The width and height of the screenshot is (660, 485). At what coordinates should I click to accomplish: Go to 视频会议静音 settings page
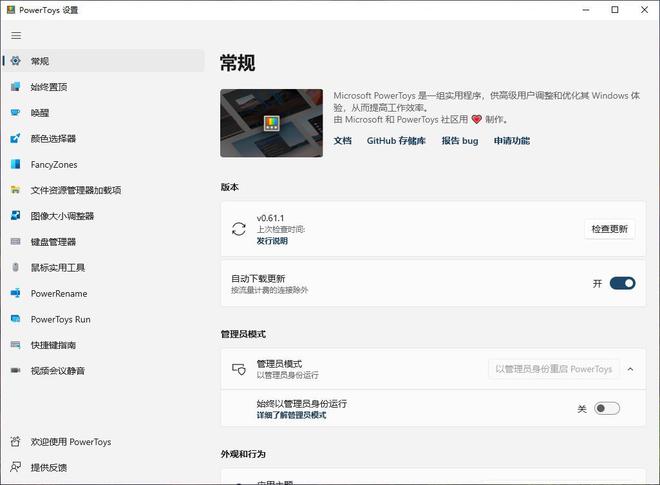[x=104, y=371]
